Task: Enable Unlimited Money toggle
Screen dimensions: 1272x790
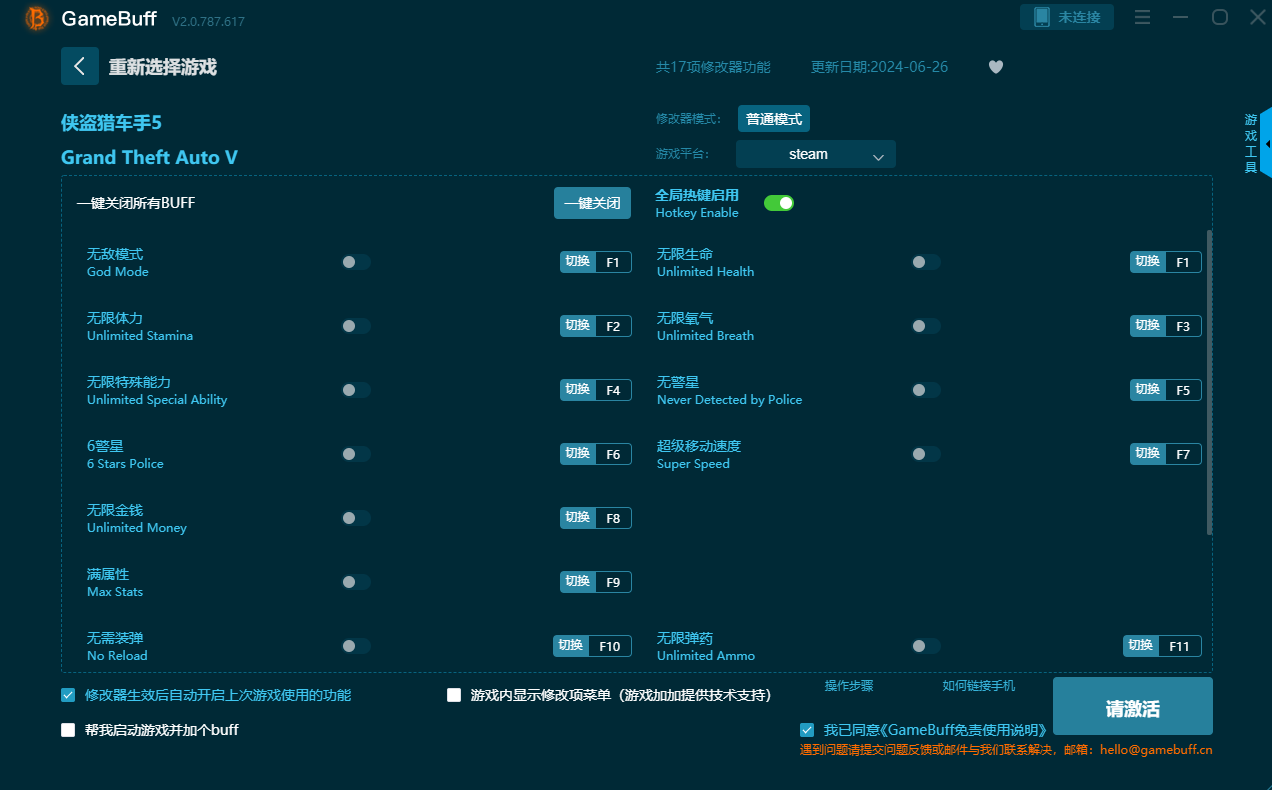Action: point(356,518)
